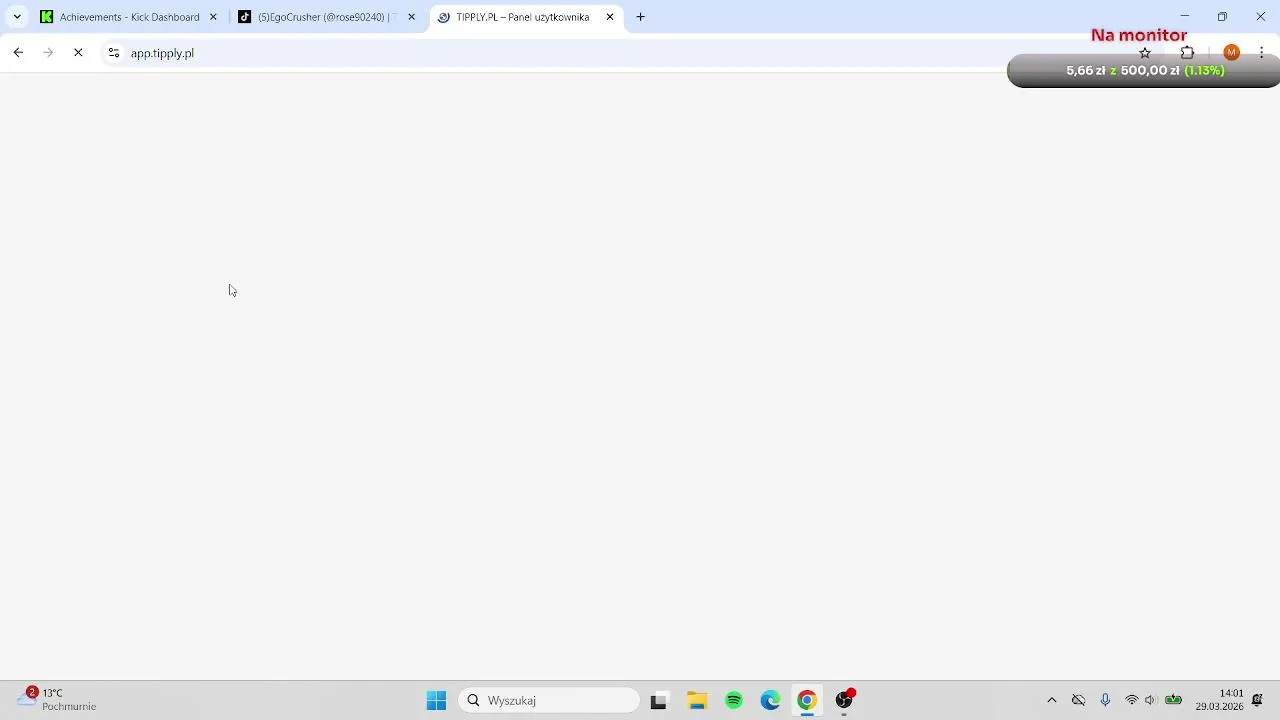The width and height of the screenshot is (1280, 720).
Task: Open the OBS Studio taskbar icon
Action: [x=844, y=701]
